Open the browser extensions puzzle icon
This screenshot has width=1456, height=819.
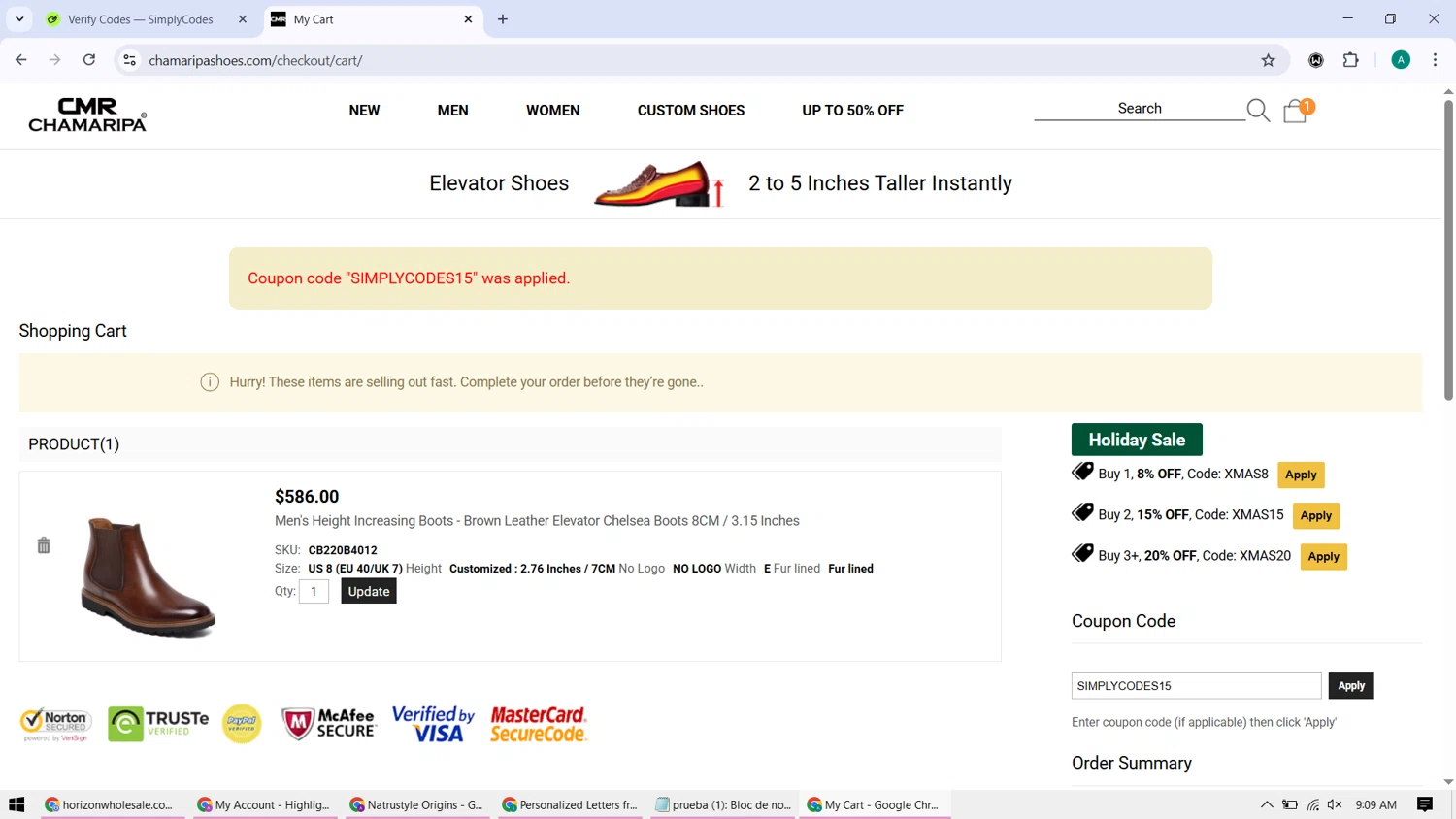[1350, 60]
